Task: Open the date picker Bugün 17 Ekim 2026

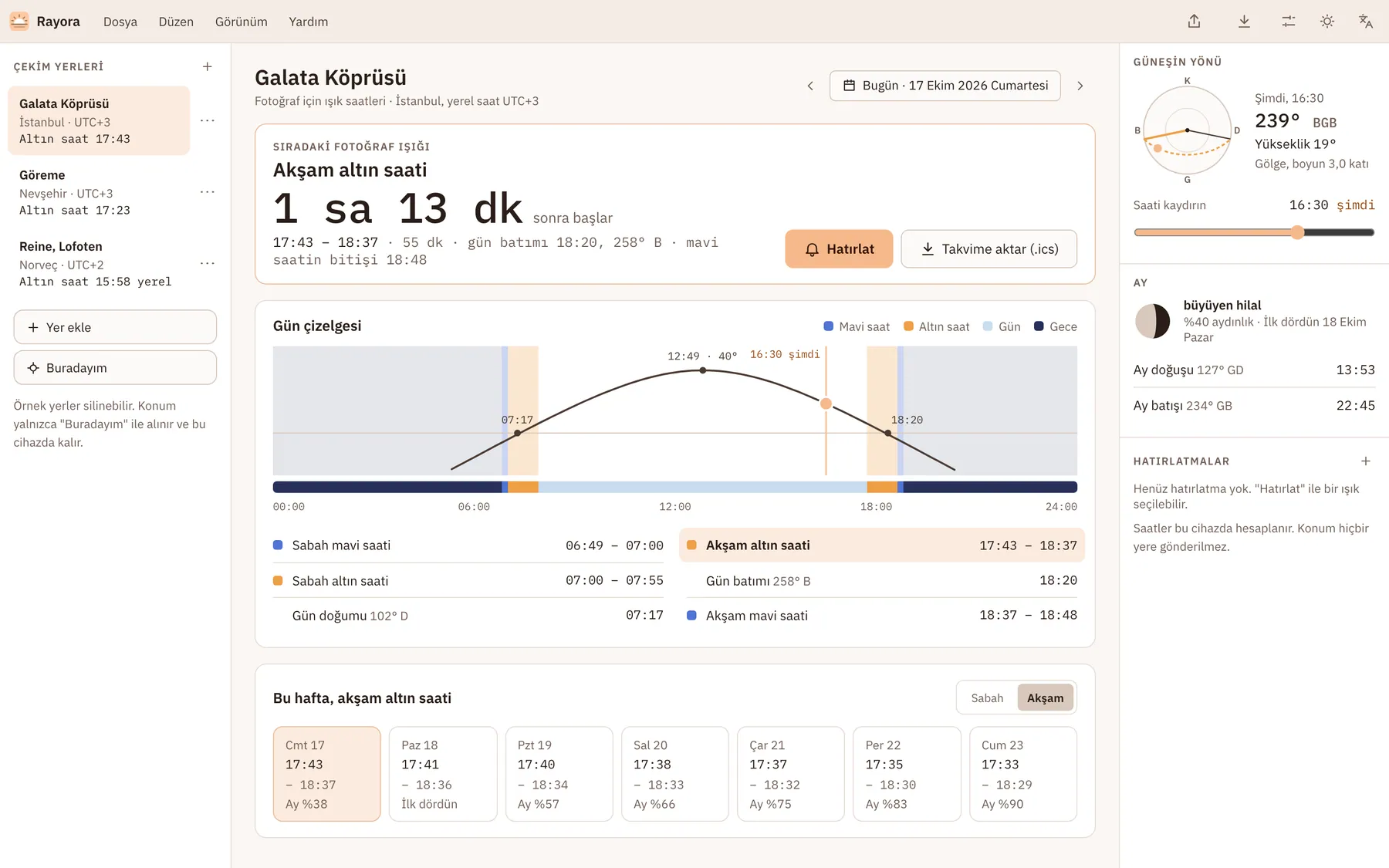Action: [945, 86]
